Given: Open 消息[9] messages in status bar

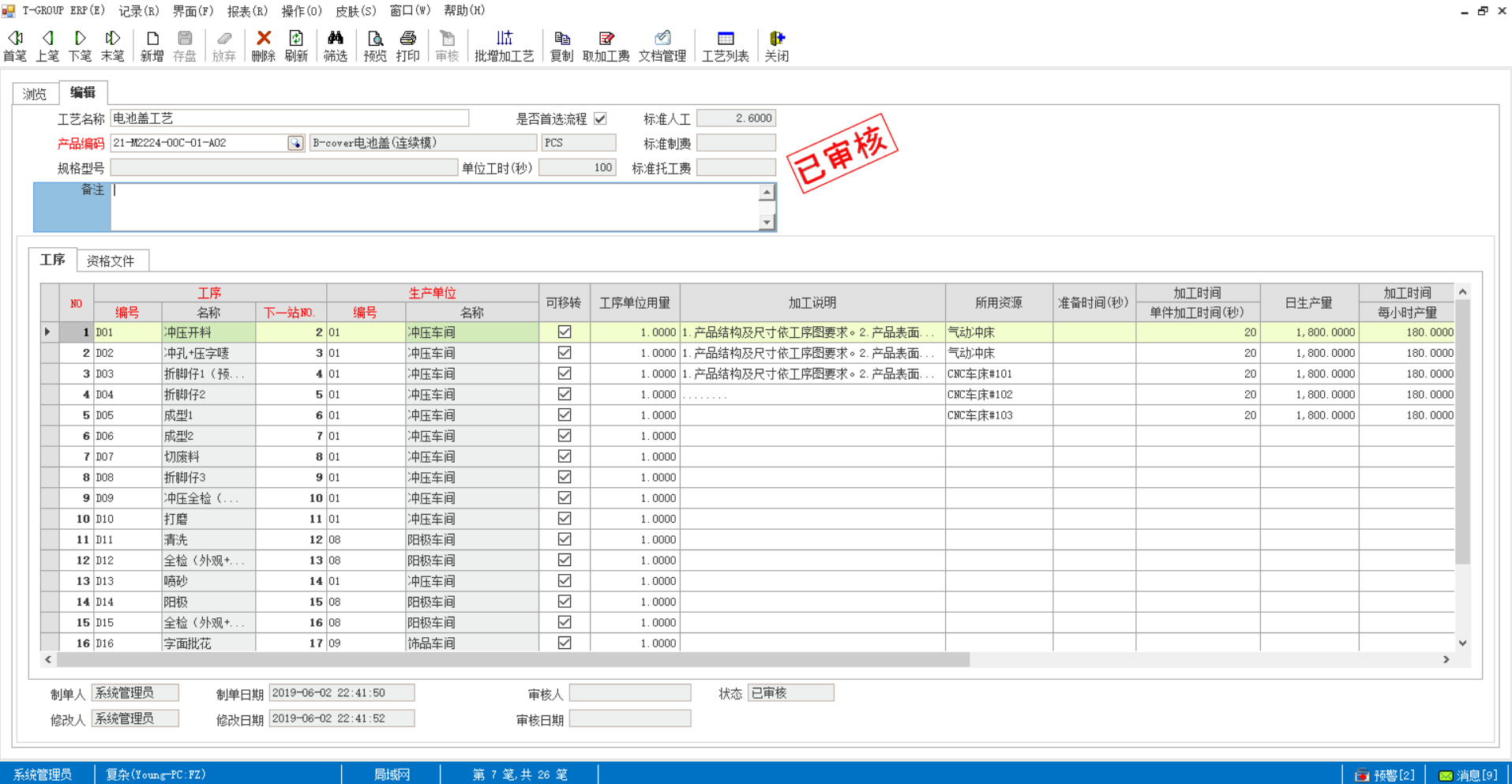Looking at the screenshot, I should pos(1468,775).
